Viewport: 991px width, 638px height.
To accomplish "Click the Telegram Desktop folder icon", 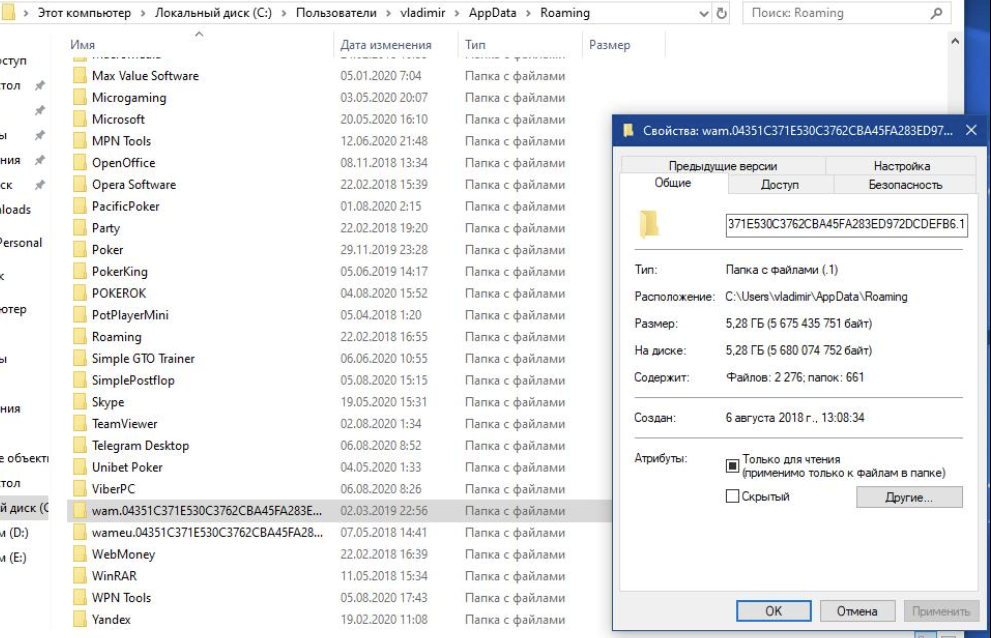I will coord(80,445).
